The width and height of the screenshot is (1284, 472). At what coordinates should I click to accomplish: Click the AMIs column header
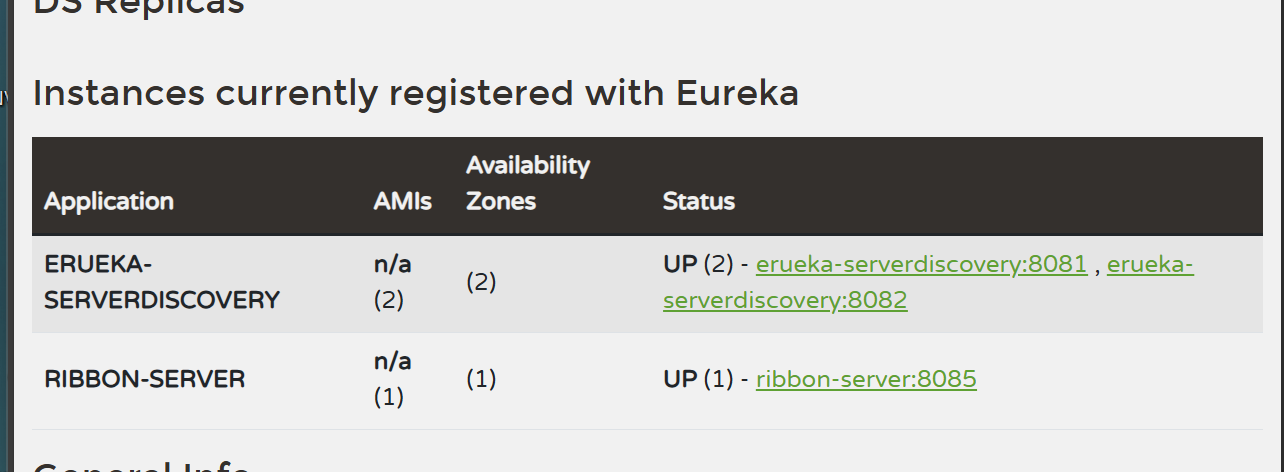403,201
